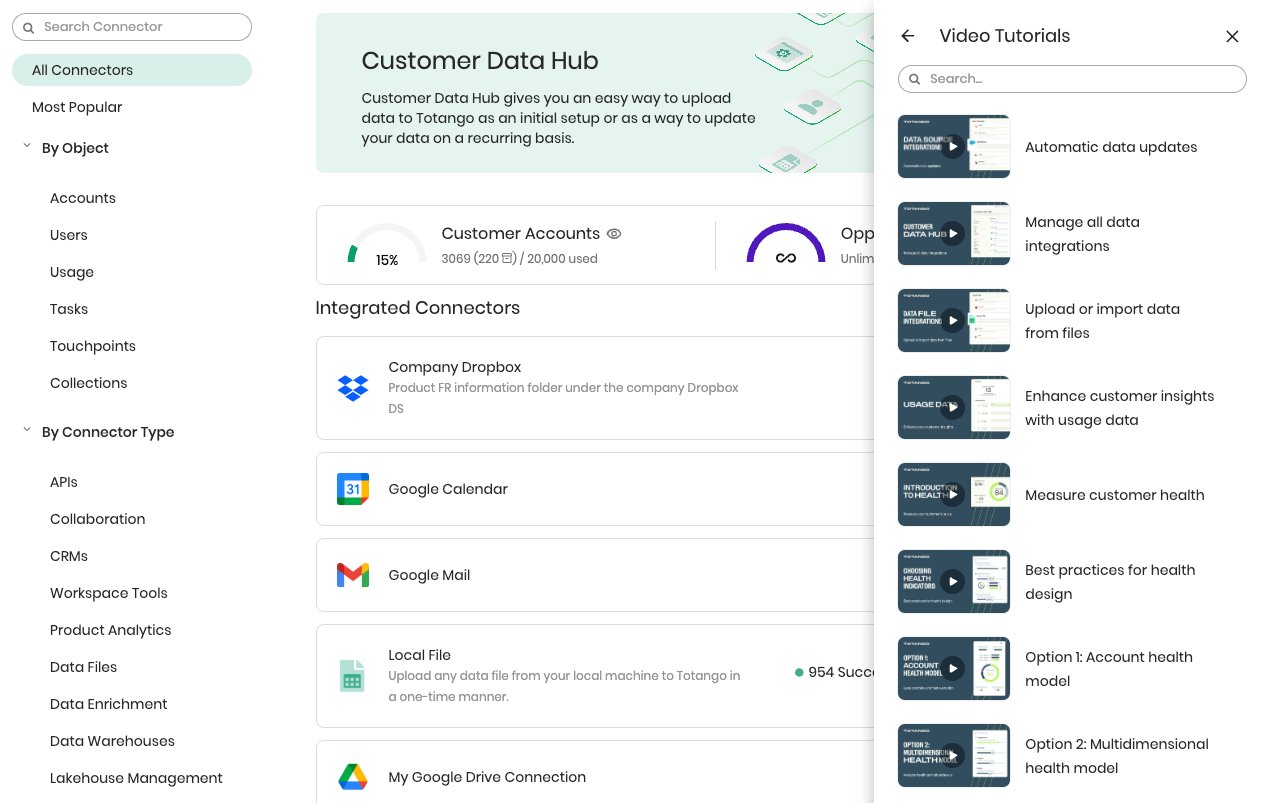Click the Google Mail icon
Screen dimensions: 1267x803
click(353, 575)
